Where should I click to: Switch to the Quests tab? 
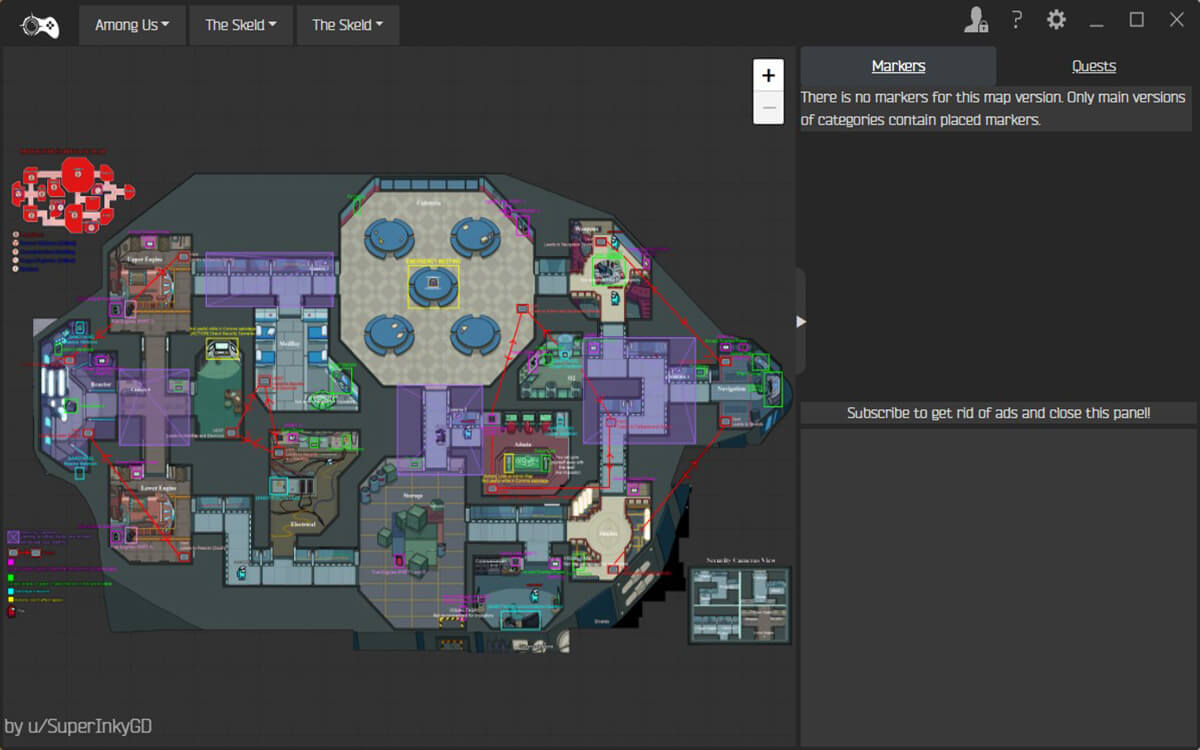point(1094,66)
